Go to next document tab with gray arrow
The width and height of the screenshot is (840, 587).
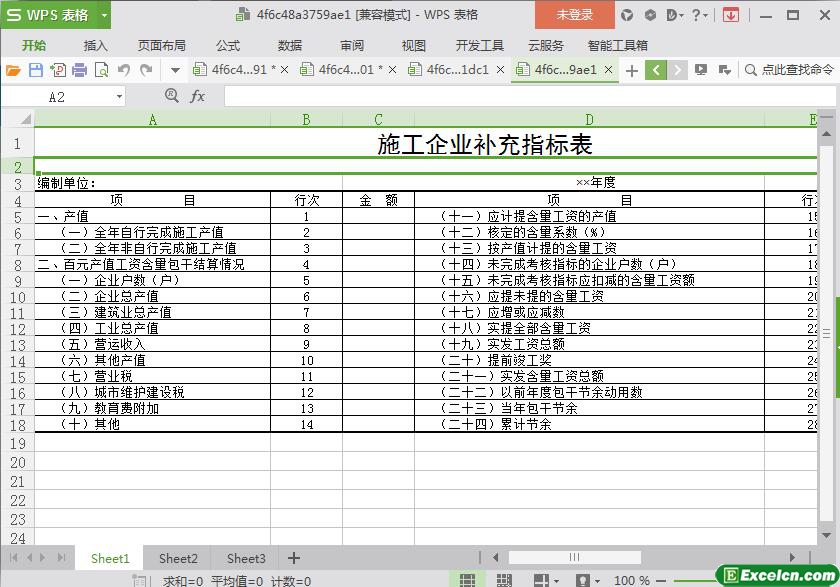click(677, 70)
